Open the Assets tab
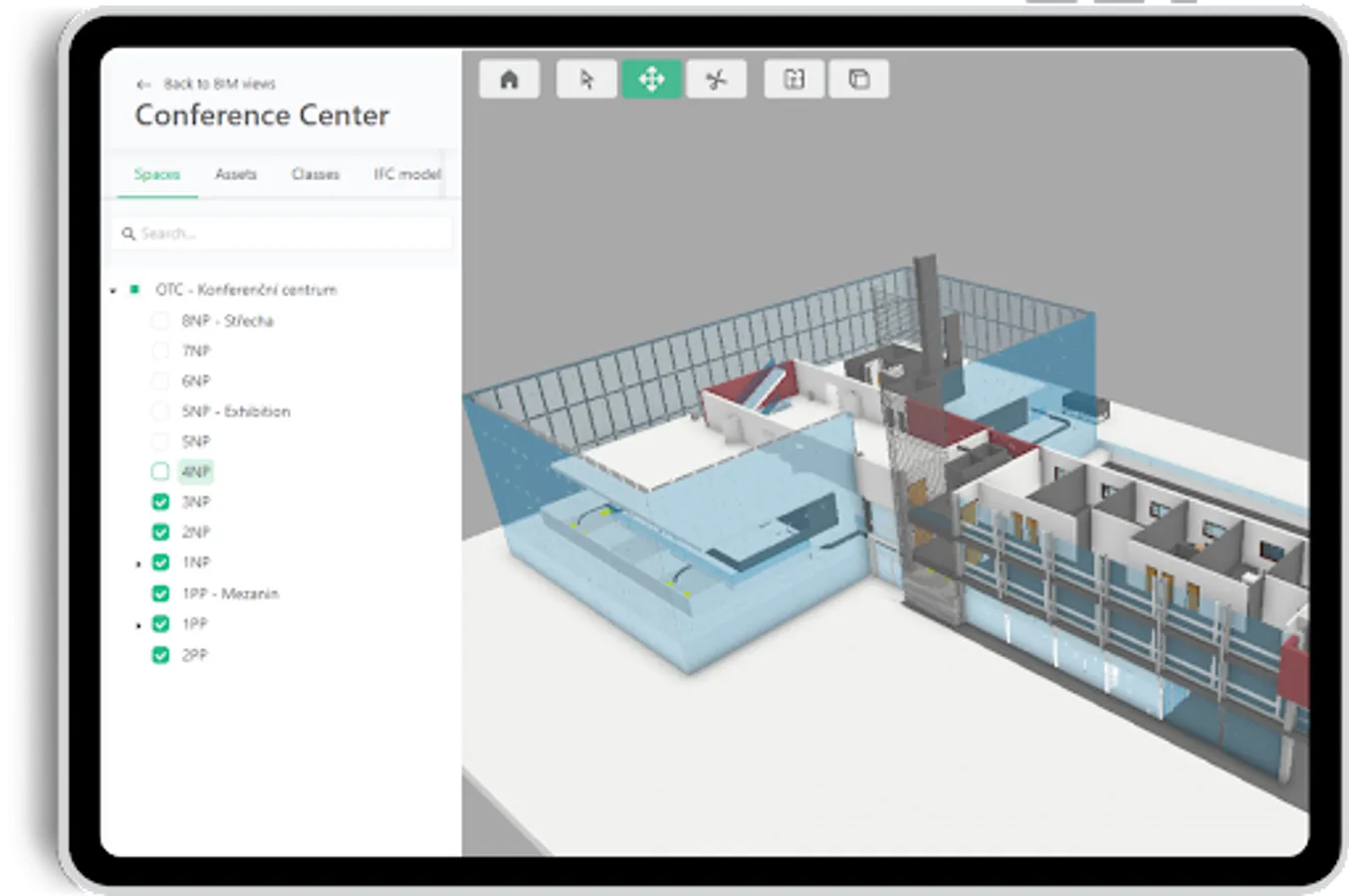This screenshot has width=1349, height=896. [x=236, y=174]
